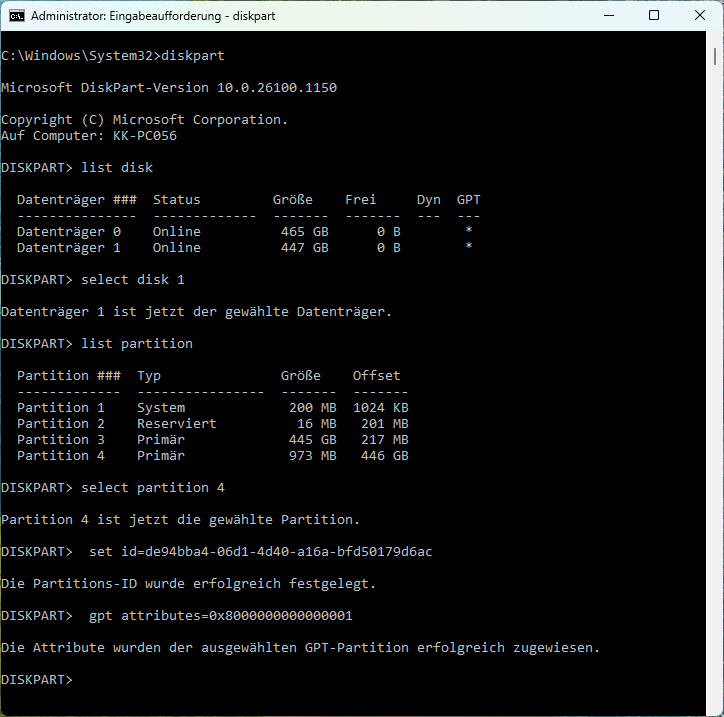Click the GPT asterisk for Datenträger 0
724x717 pixels.
click(x=469, y=230)
